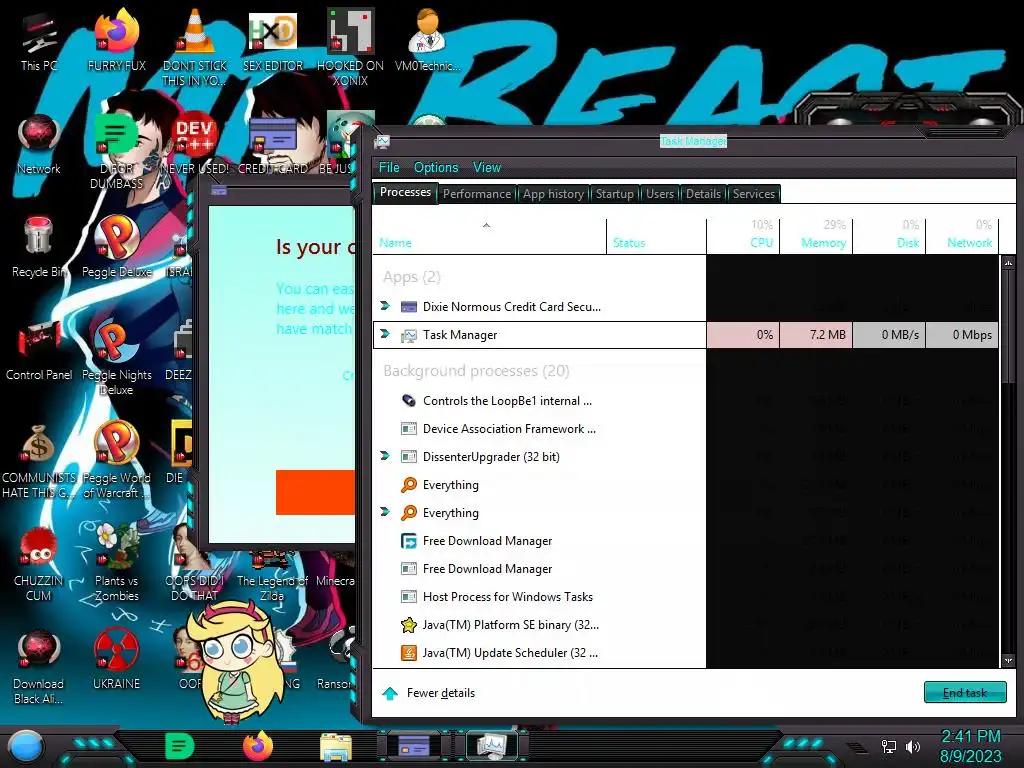Viewport: 1024px width, 768px height.
Task: Launch Peggle World of Warcraft shortcut
Action: tap(116, 460)
